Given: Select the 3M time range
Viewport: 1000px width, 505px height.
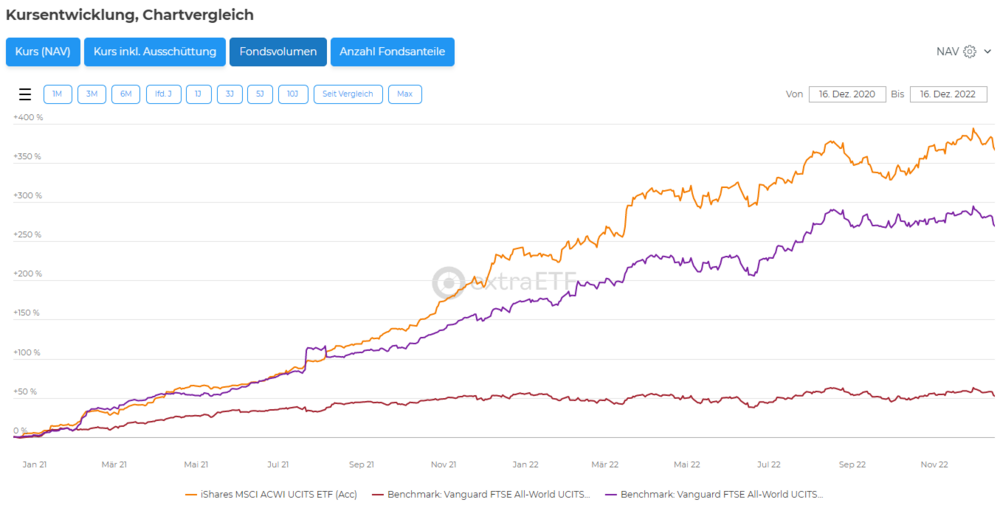Looking at the screenshot, I should (91, 94).
